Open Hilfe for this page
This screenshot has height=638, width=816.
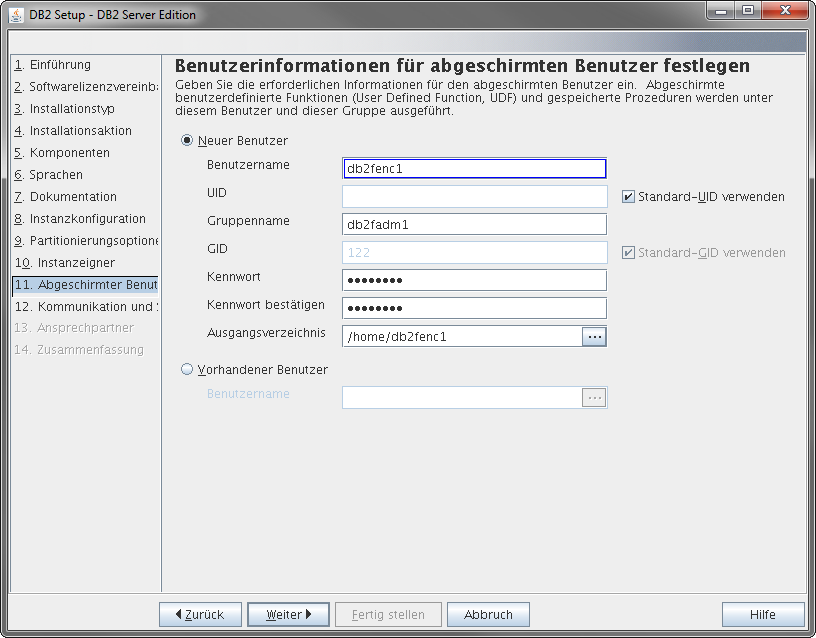763,615
